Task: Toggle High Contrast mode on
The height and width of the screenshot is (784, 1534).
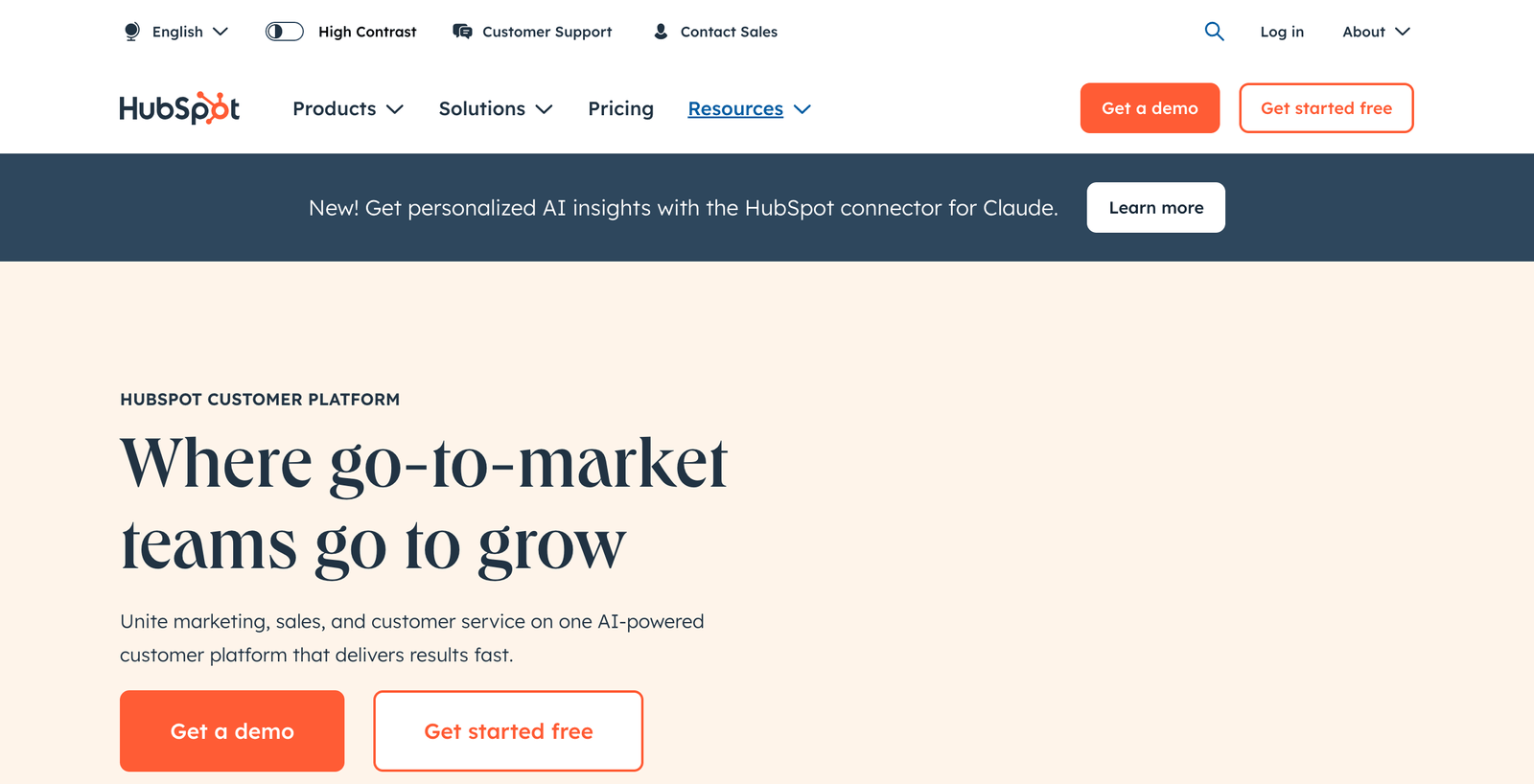Action: click(284, 32)
